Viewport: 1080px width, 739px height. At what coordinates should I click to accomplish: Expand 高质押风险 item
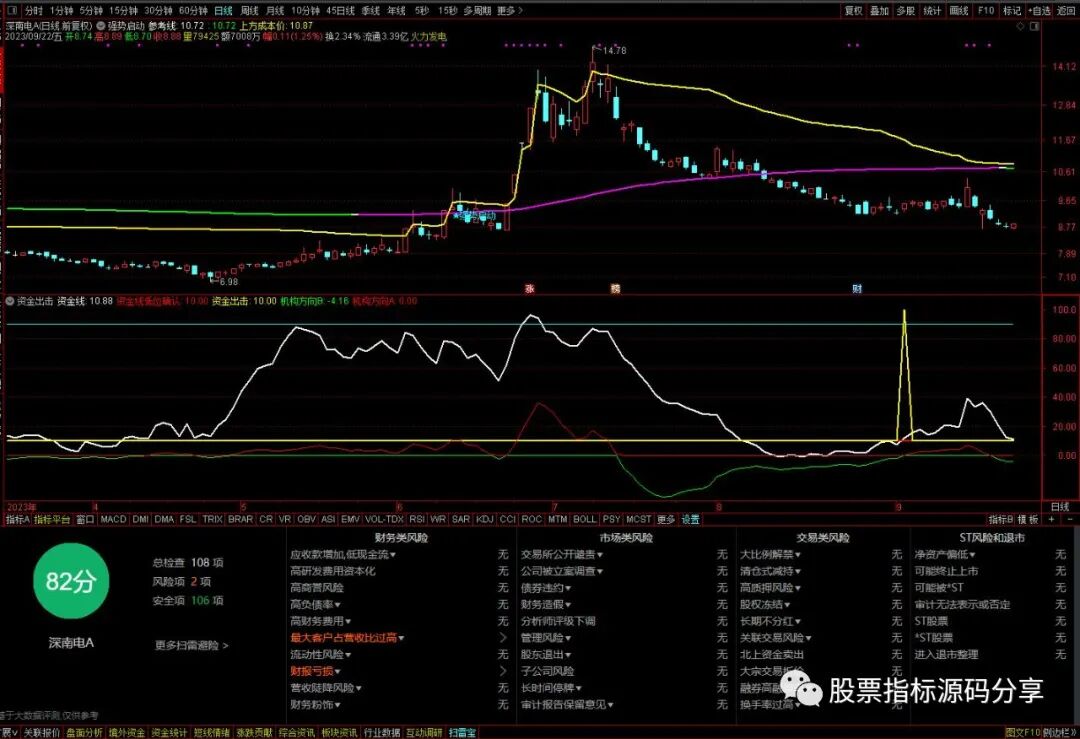pos(771,587)
